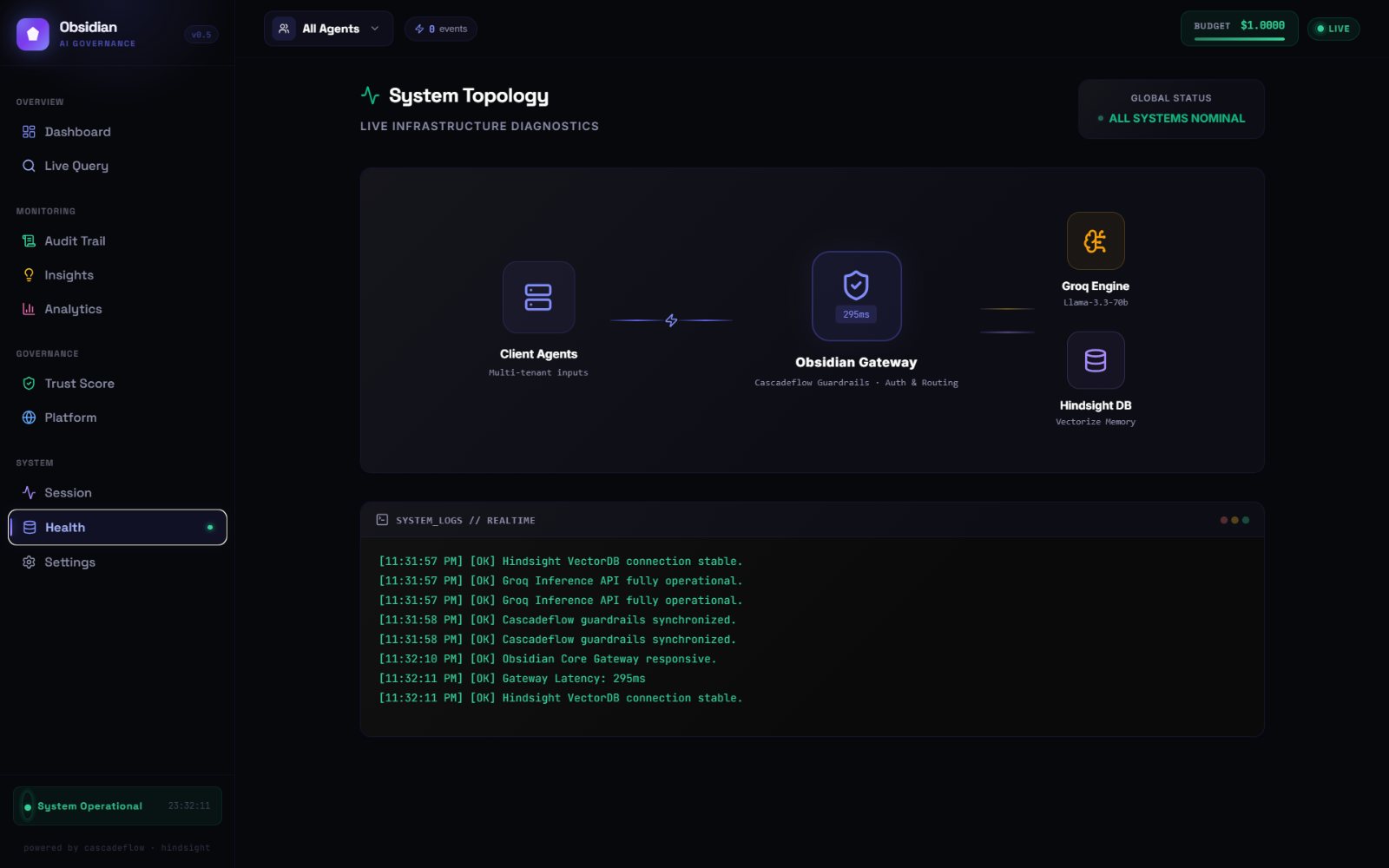Viewport: 1389px width, 868px height.
Task: Click the Llama-3.3-70b model label
Action: 1096,303
